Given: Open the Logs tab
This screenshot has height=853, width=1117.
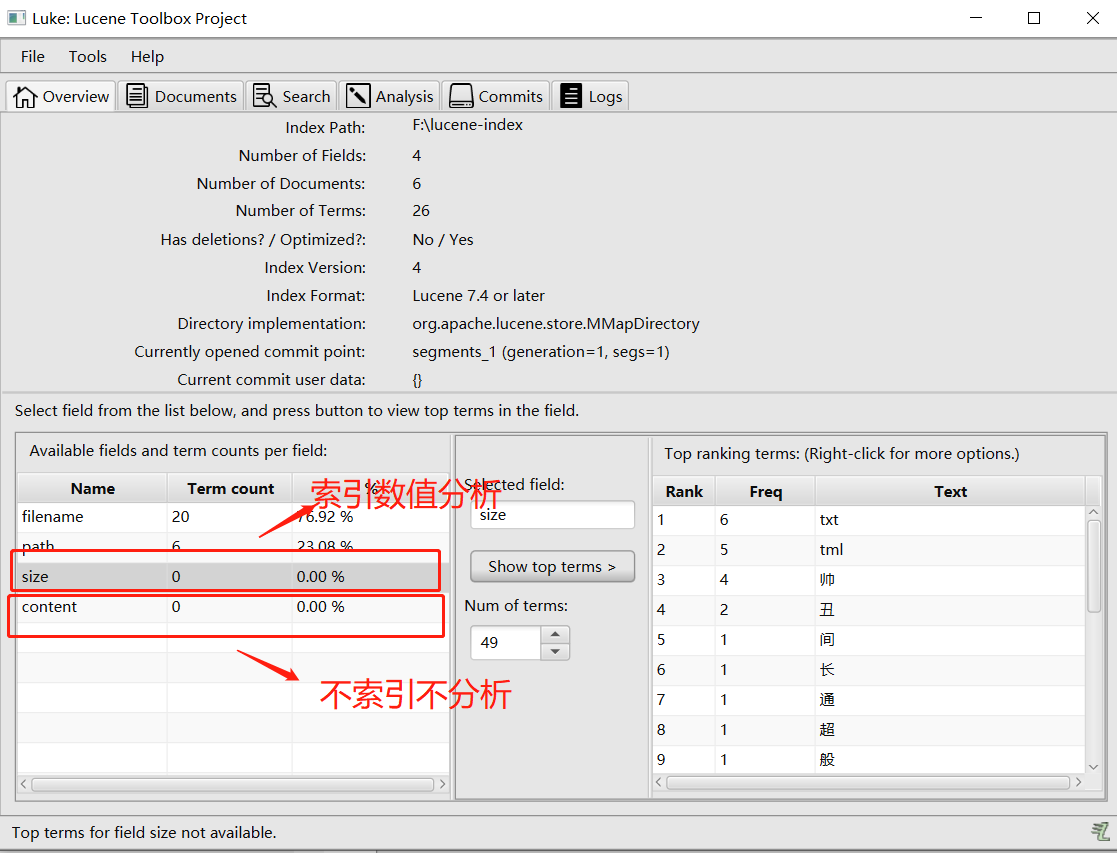Looking at the screenshot, I should point(590,96).
